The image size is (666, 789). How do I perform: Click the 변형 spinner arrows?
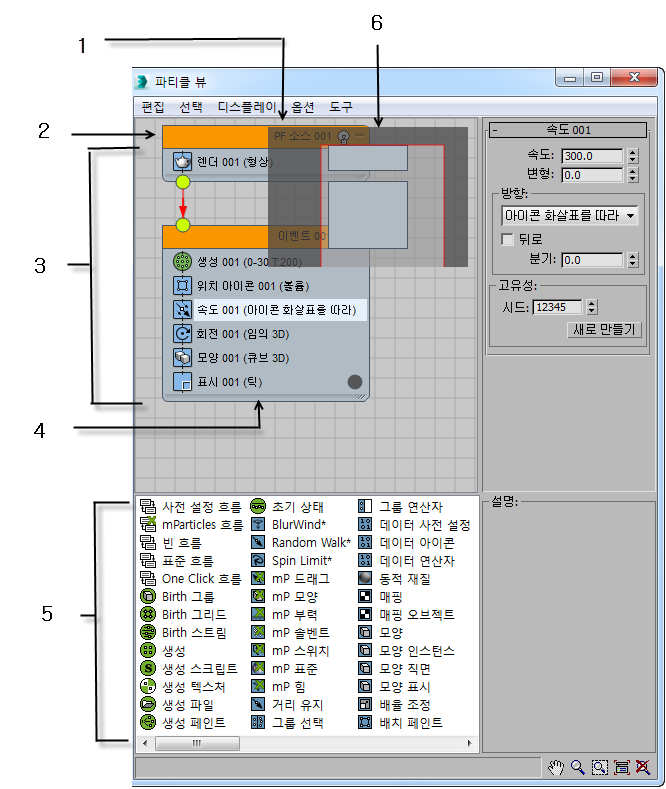[633, 175]
